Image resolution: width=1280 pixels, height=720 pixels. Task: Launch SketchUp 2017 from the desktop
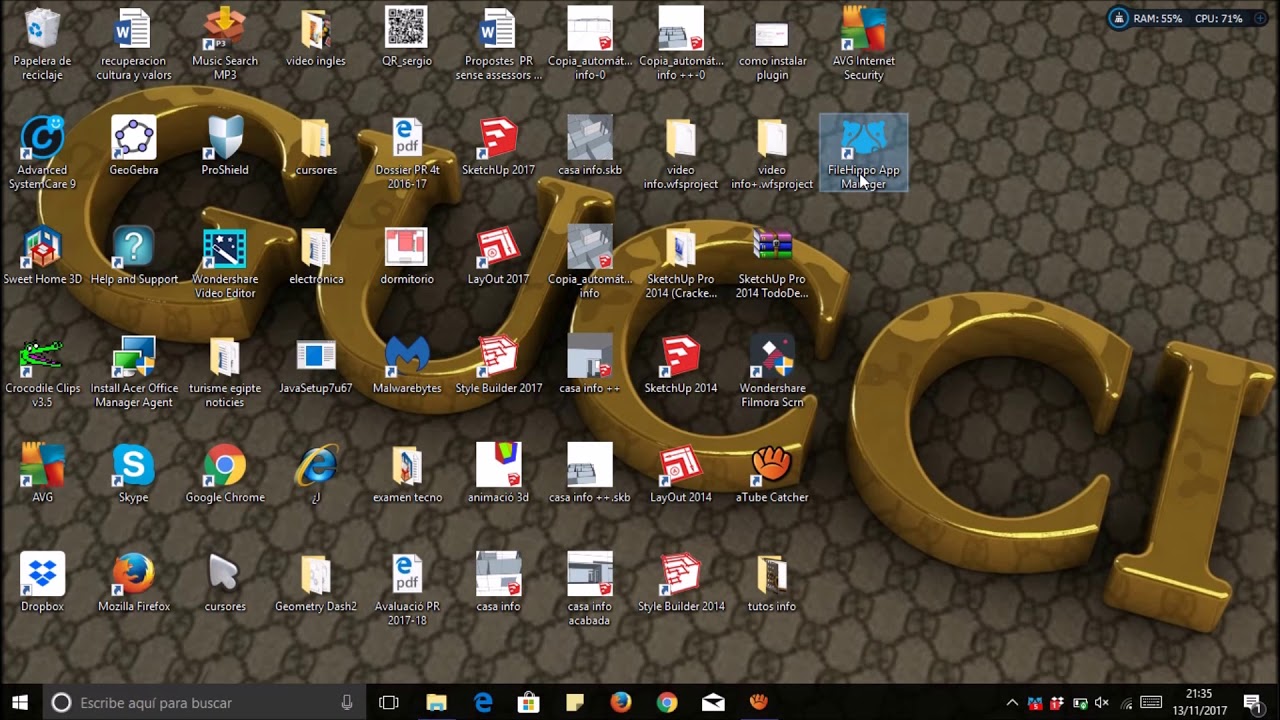(498, 146)
